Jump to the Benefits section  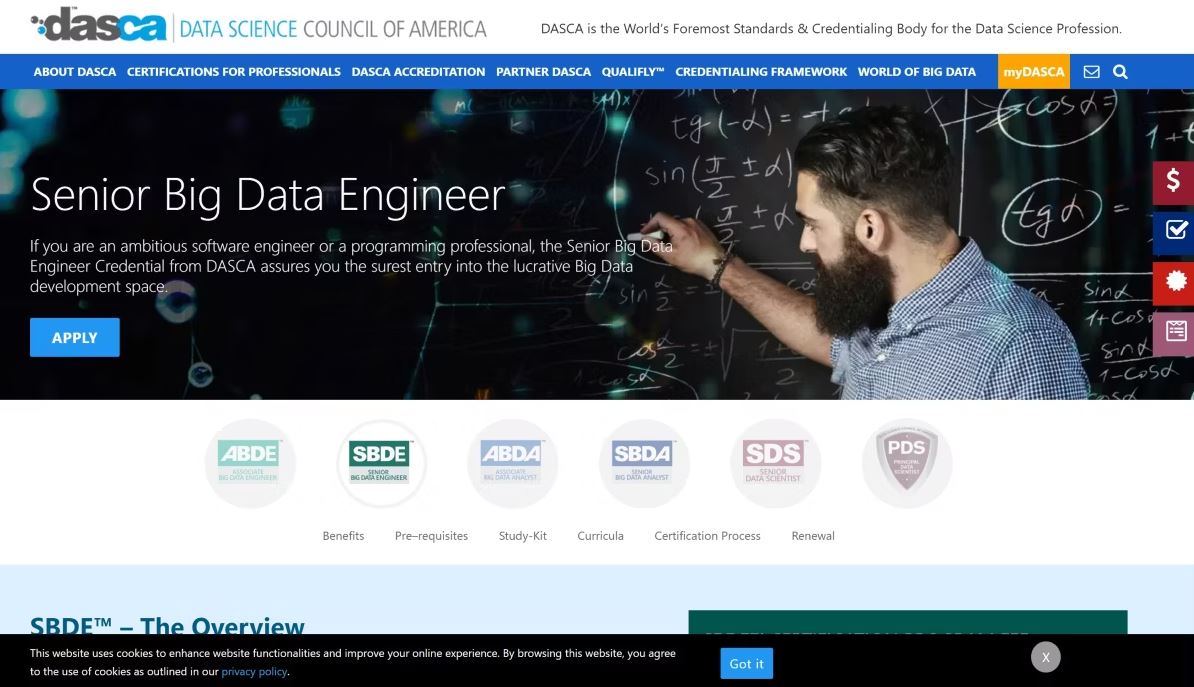click(343, 536)
